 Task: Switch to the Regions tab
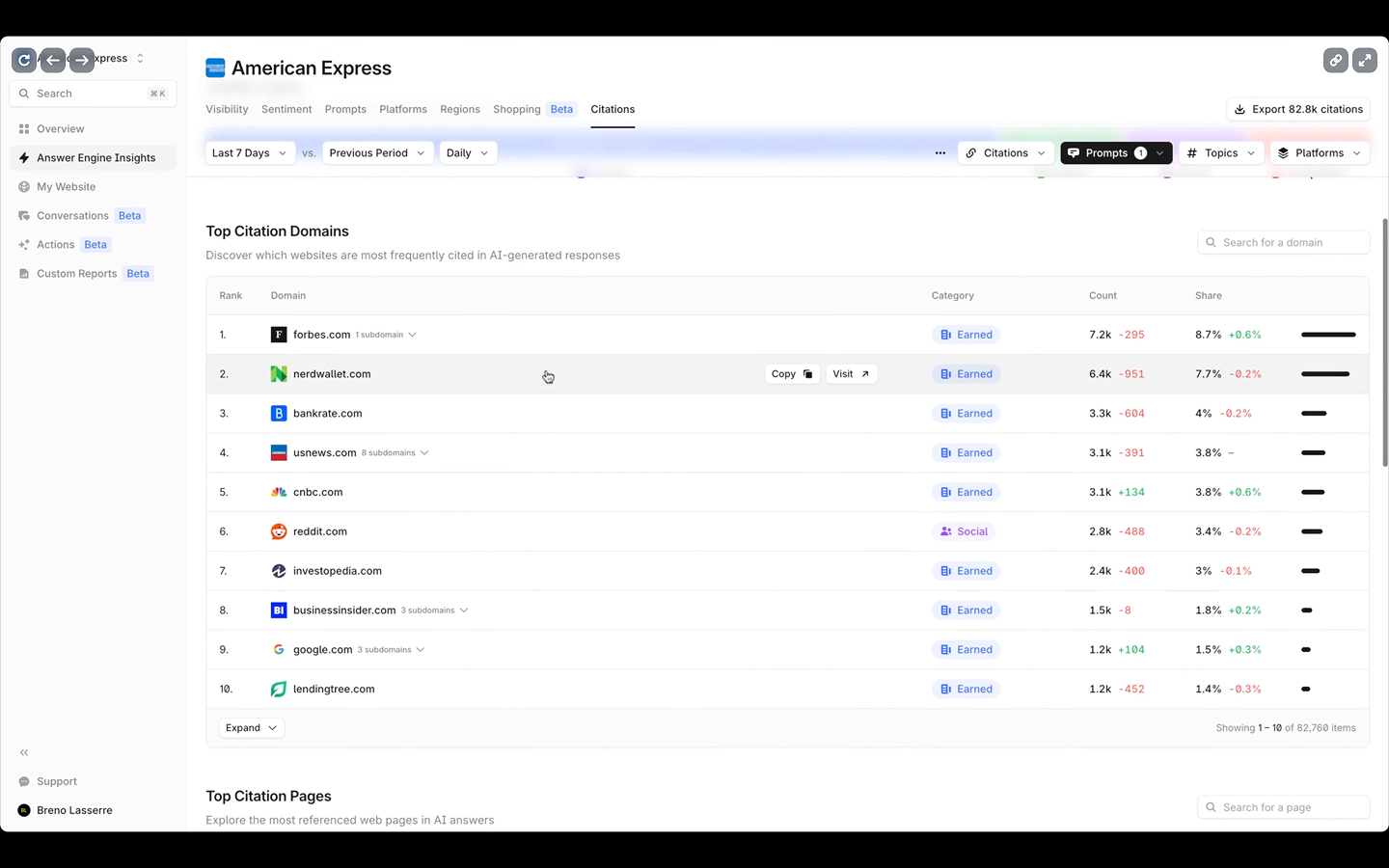coord(460,109)
